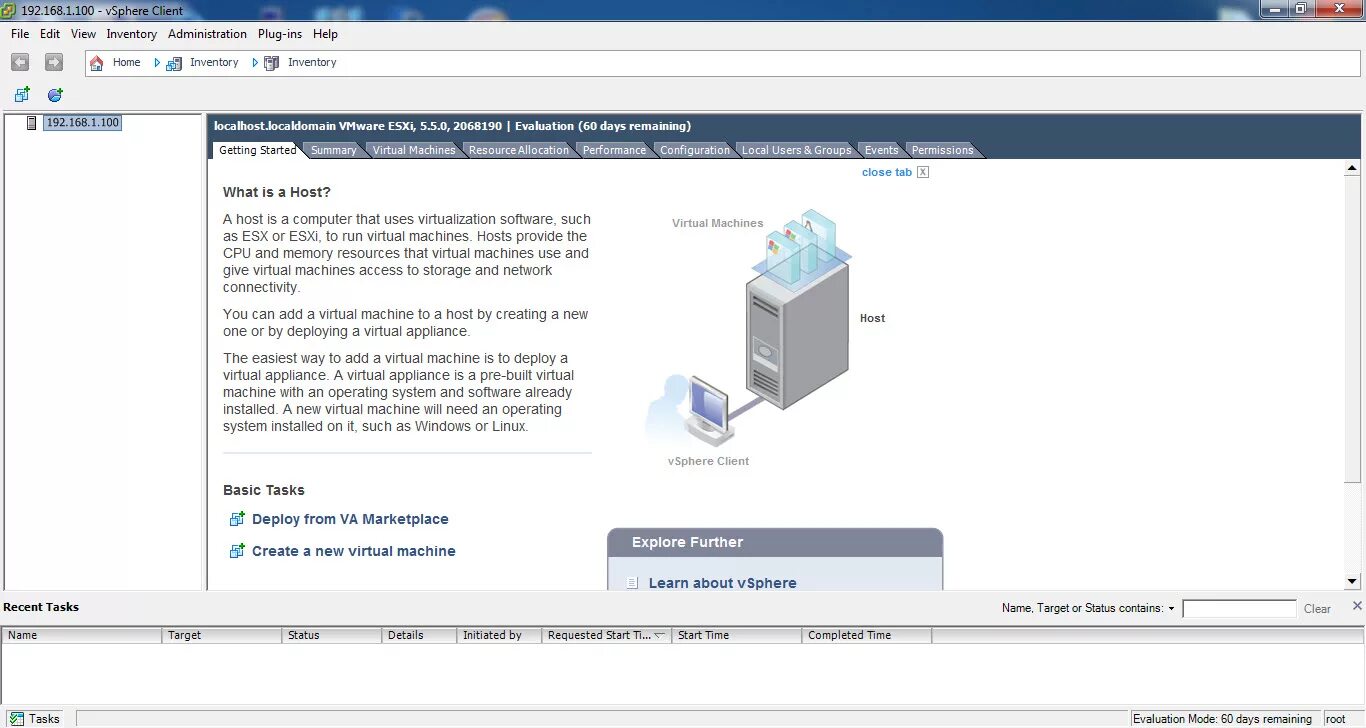Click the Initiated by column header
This screenshot has height=728, width=1366.
(499, 635)
